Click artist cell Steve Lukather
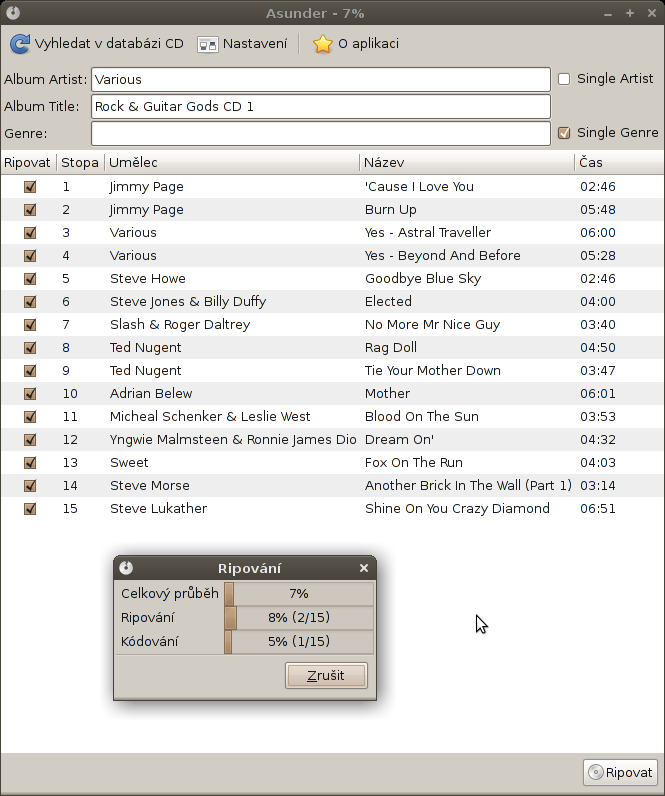Screen dimensions: 665x796 pyautogui.click(x=158, y=509)
